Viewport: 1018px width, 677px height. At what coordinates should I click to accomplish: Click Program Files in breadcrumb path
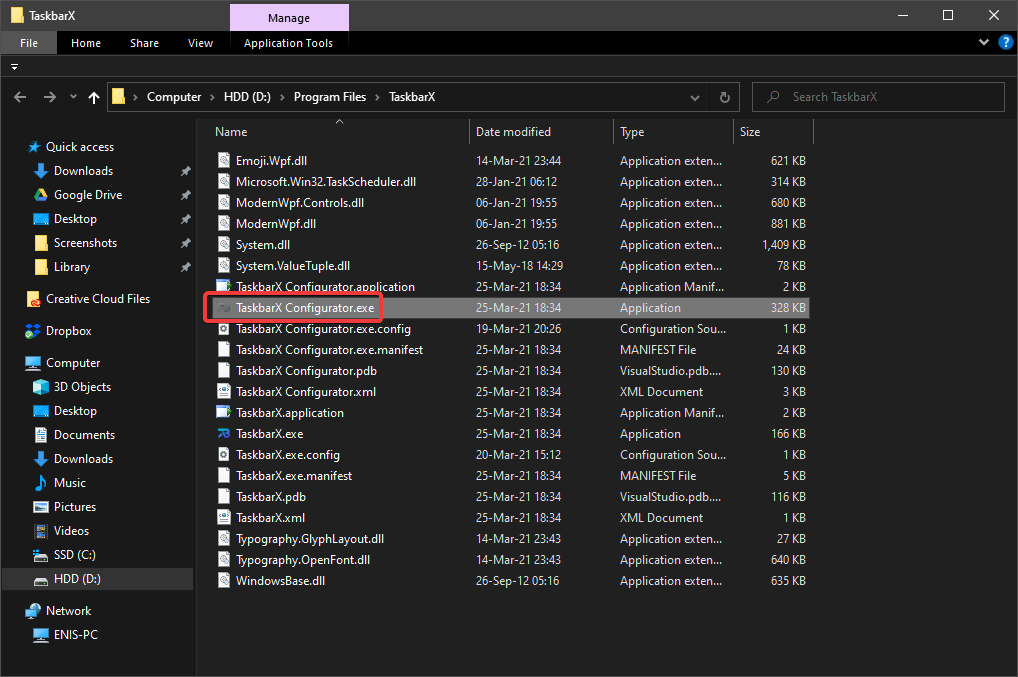tap(330, 97)
